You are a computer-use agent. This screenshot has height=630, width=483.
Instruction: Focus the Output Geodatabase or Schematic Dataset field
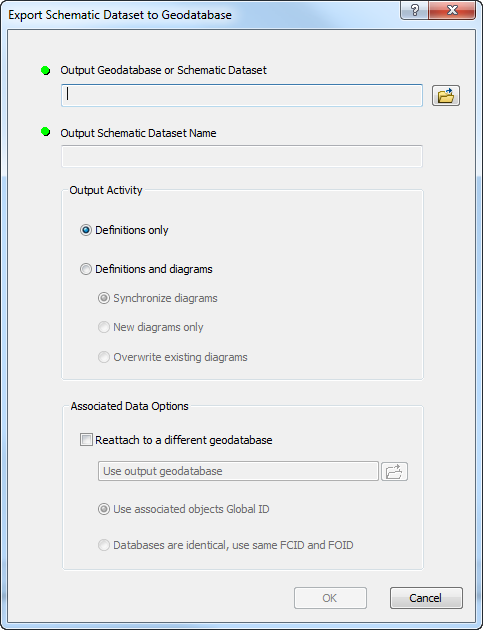242,95
